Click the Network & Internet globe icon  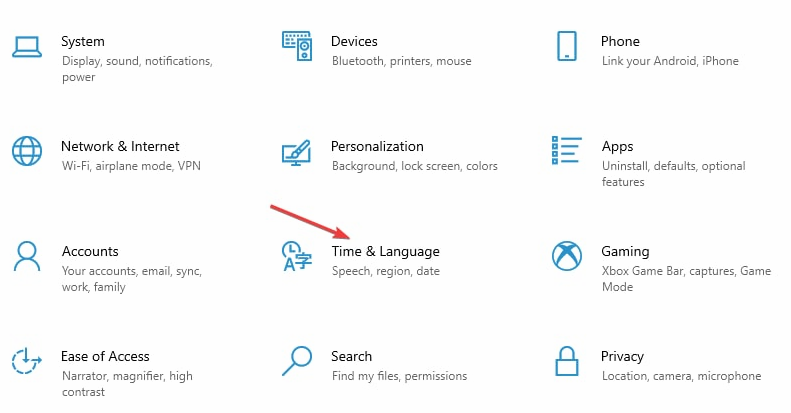(26, 151)
